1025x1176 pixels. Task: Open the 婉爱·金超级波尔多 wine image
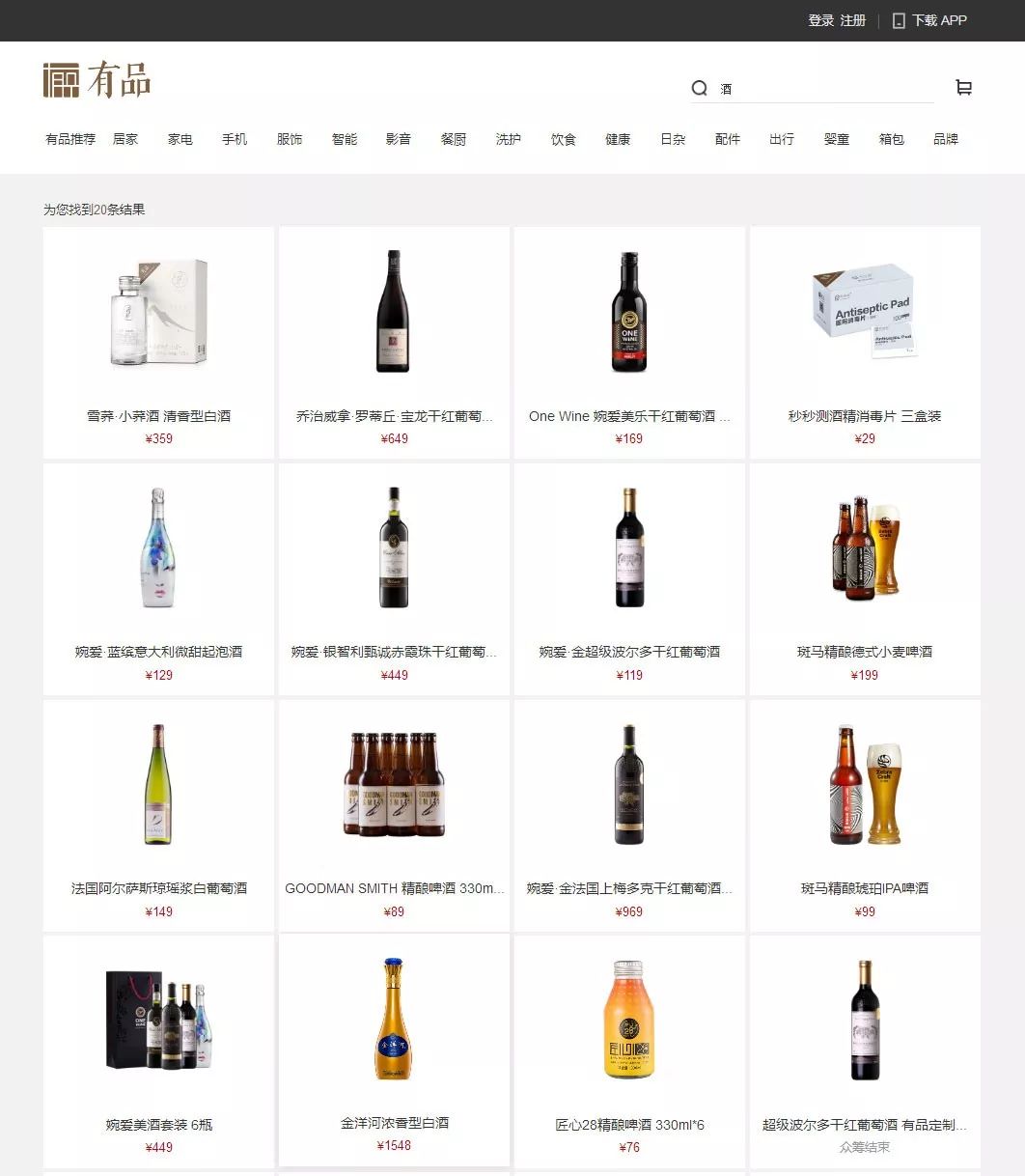629,547
